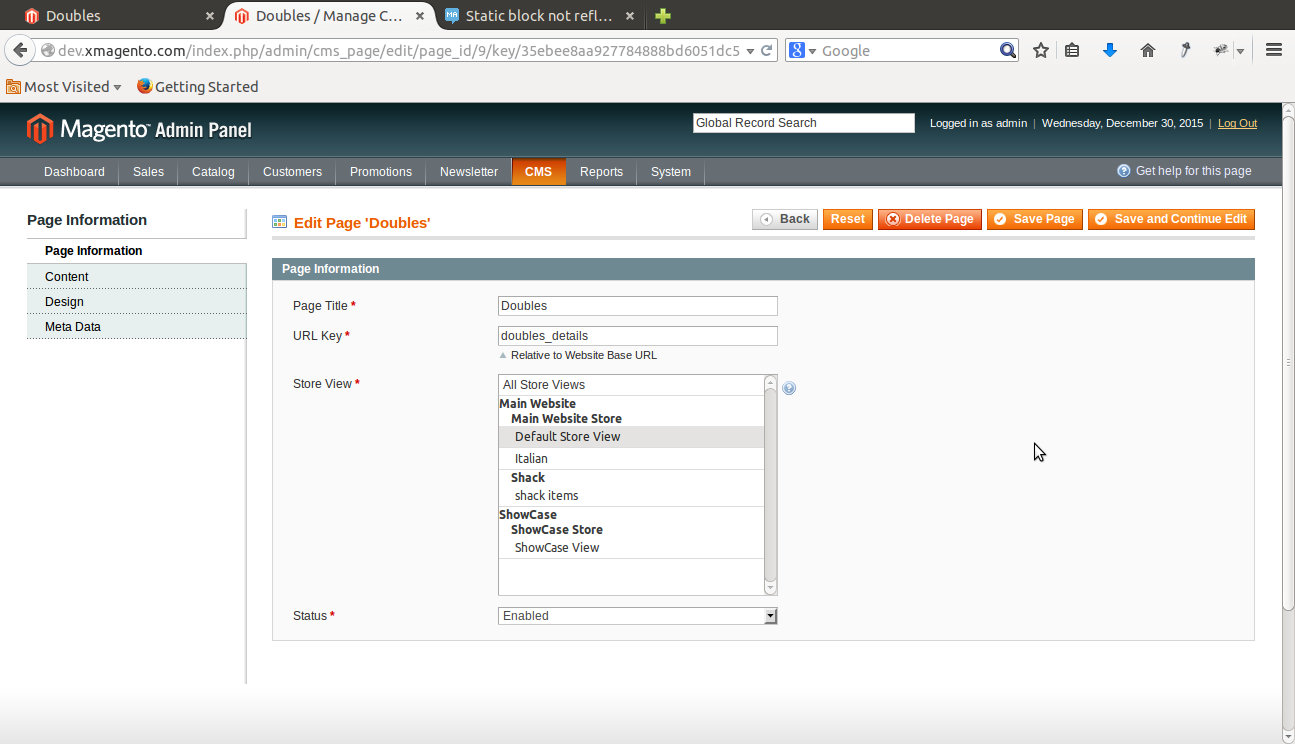Image resolution: width=1295 pixels, height=744 pixels.
Task: Click the page vertical scrollbar
Action: (1288, 422)
